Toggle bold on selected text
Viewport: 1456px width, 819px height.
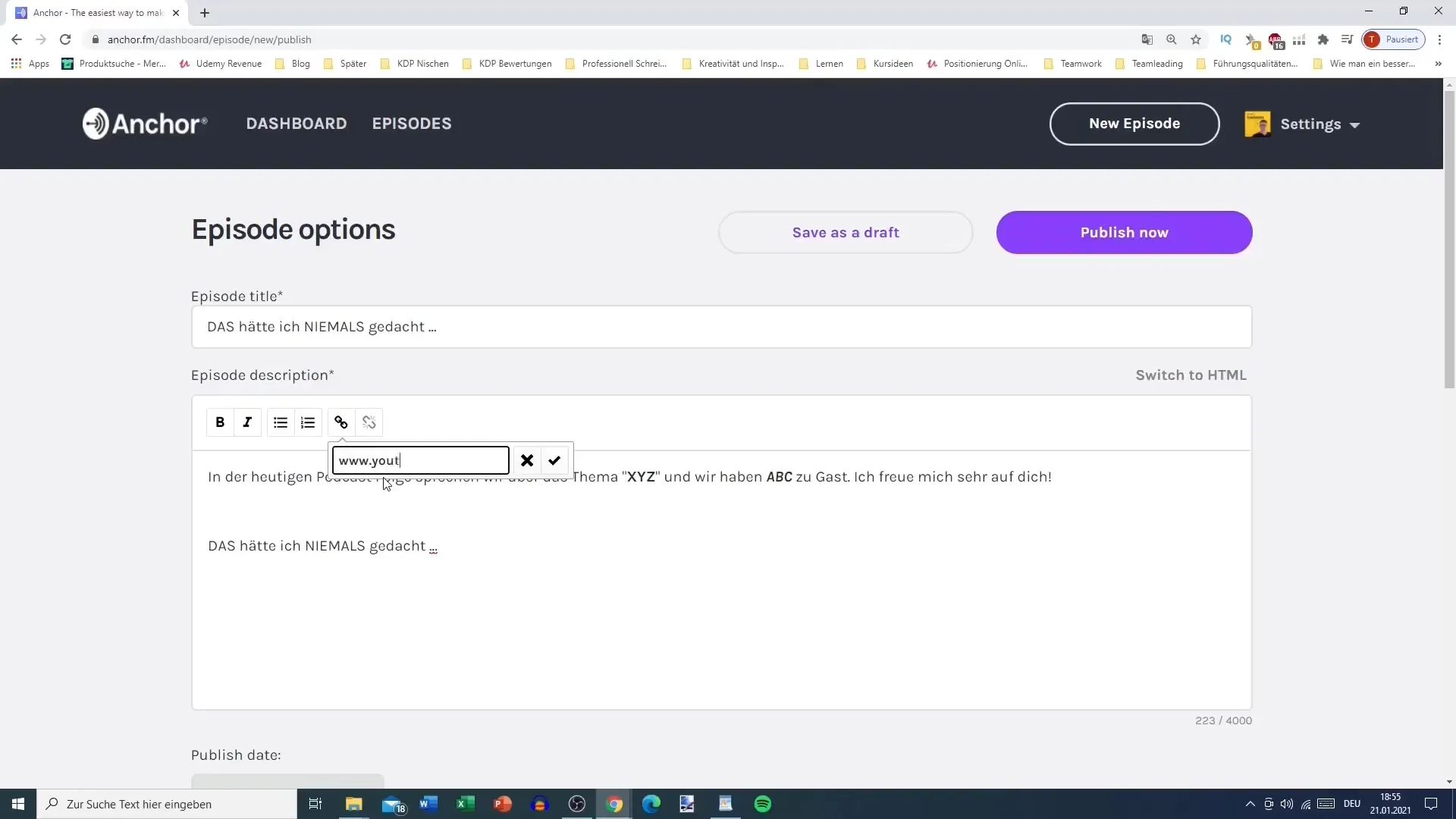(x=220, y=422)
